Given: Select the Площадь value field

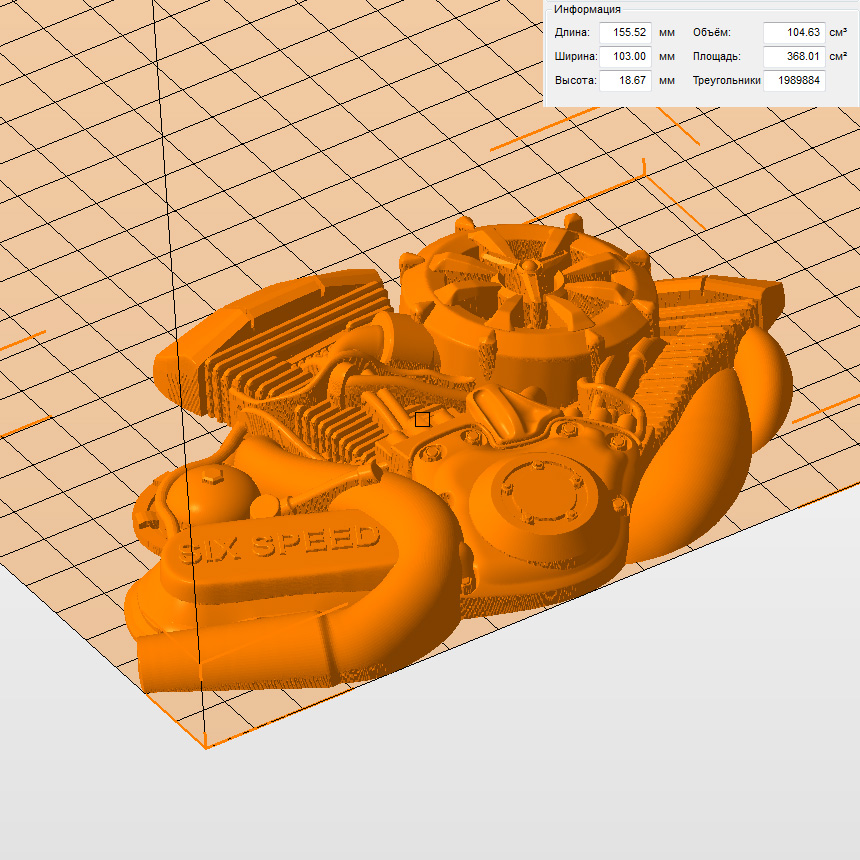Looking at the screenshot, I should [x=794, y=57].
